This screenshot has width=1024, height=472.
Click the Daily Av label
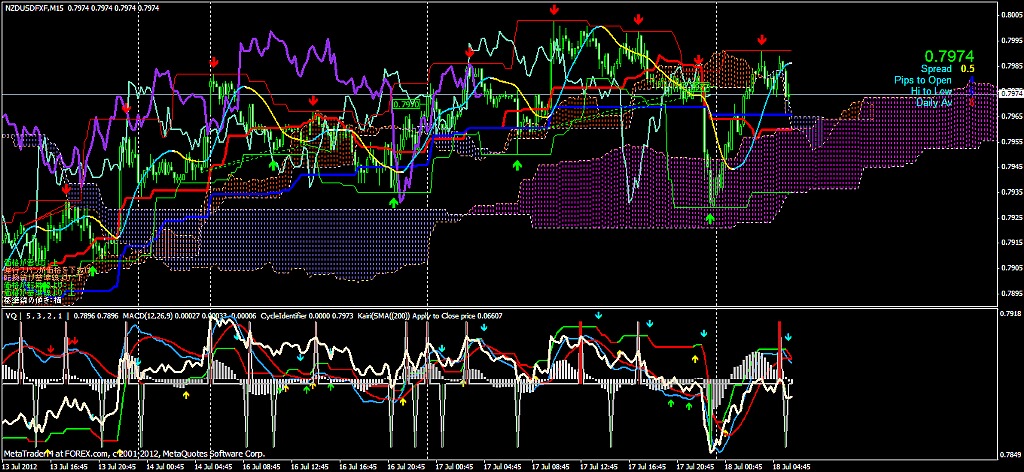tap(933, 102)
